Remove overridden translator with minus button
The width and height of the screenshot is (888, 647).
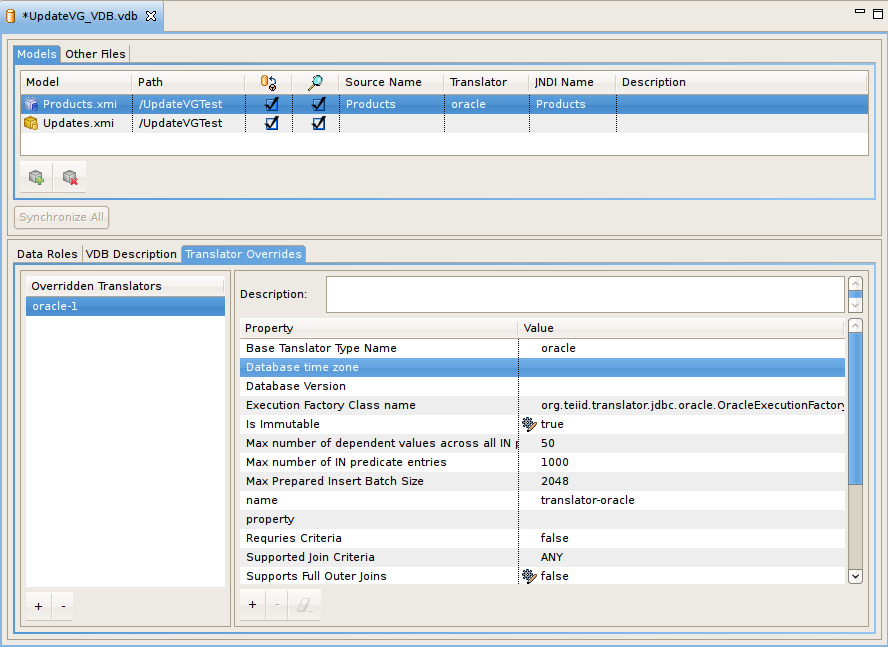pos(63,606)
